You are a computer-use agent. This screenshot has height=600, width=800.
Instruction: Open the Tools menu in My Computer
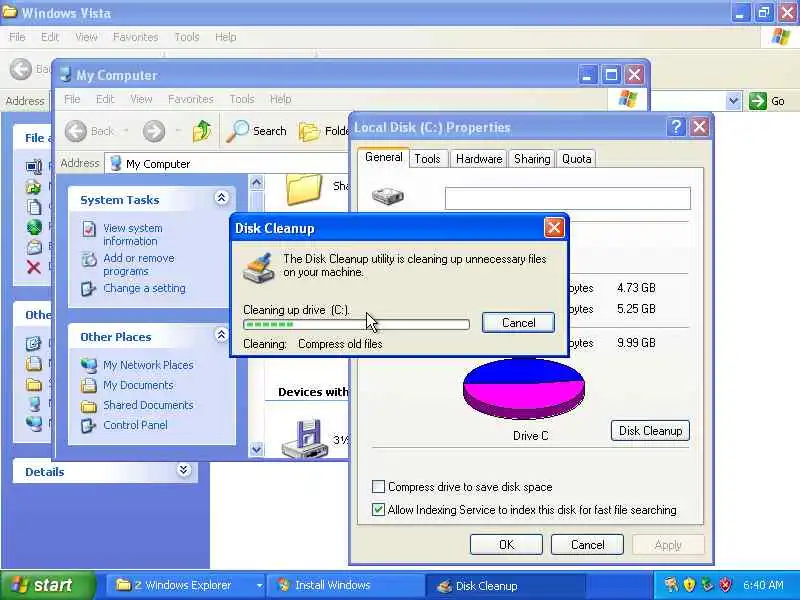[x=242, y=99]
